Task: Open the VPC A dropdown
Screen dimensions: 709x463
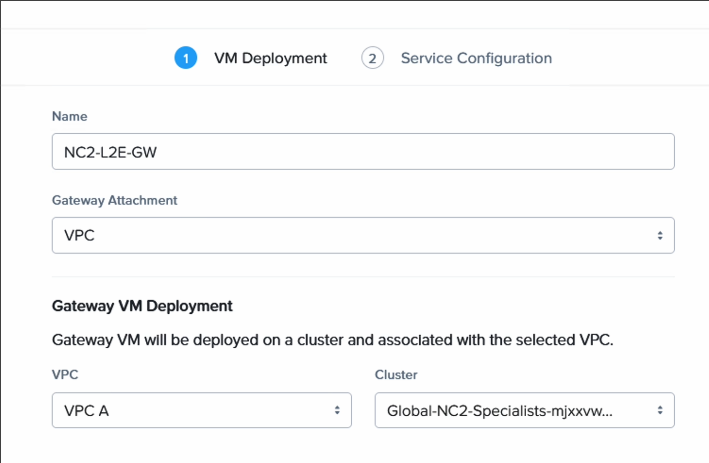Action: (x=202, y=410)
